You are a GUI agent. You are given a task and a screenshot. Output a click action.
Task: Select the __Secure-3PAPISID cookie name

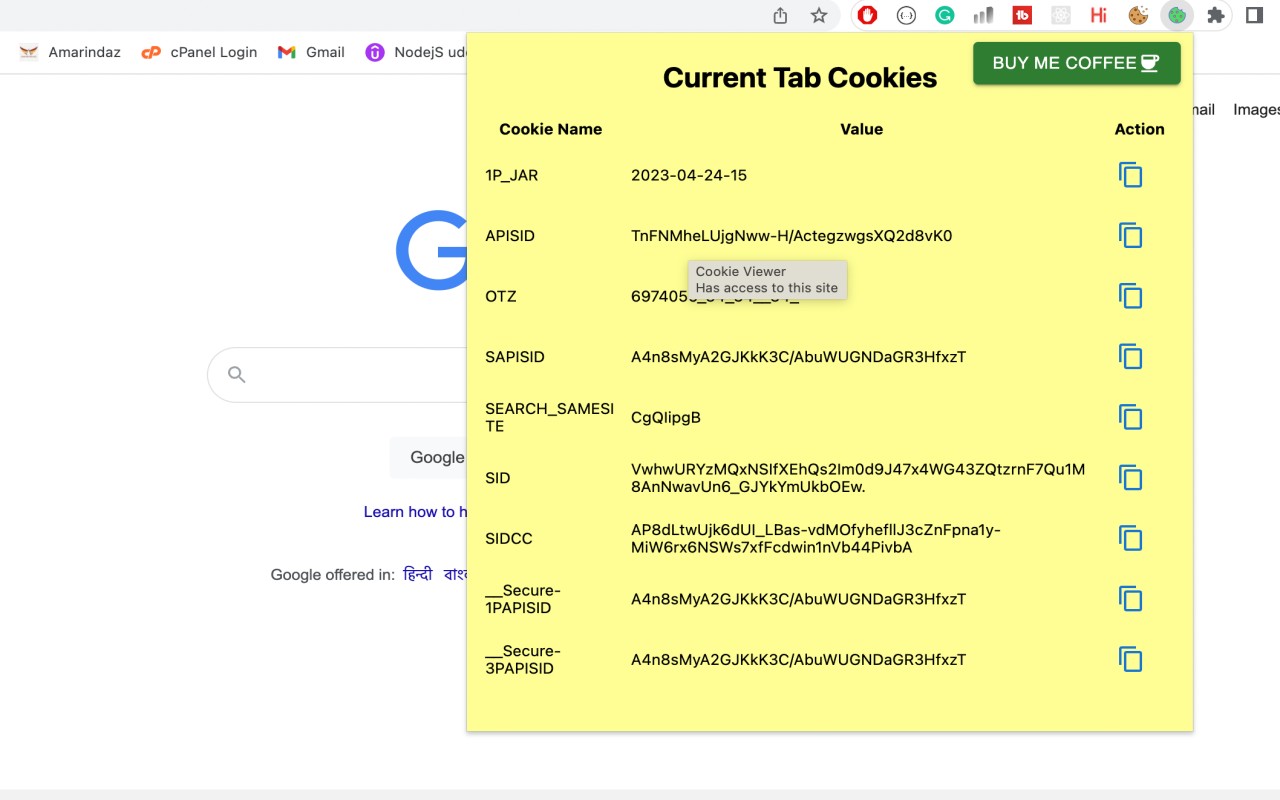pyautogui.click(x=523, y=660)
